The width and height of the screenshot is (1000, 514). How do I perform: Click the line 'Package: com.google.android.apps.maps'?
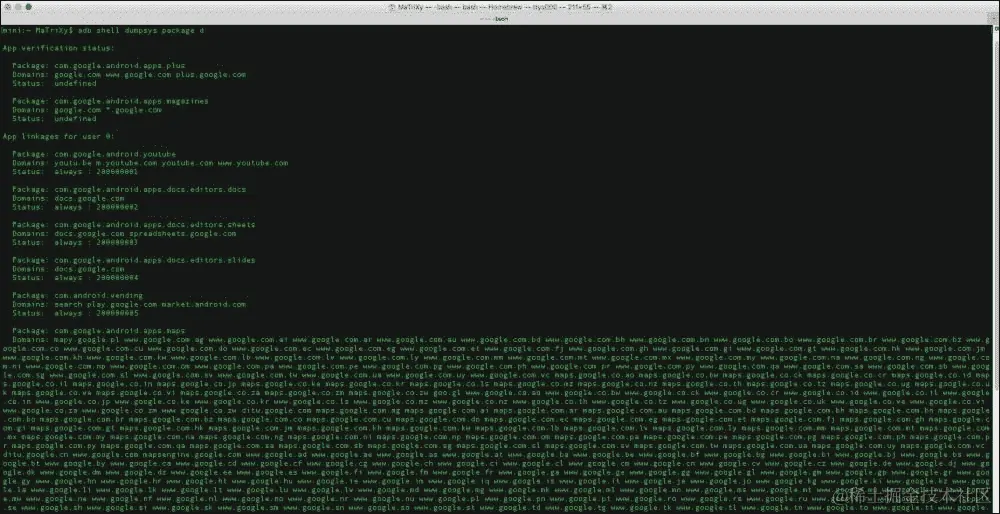[x=99, y=331]
